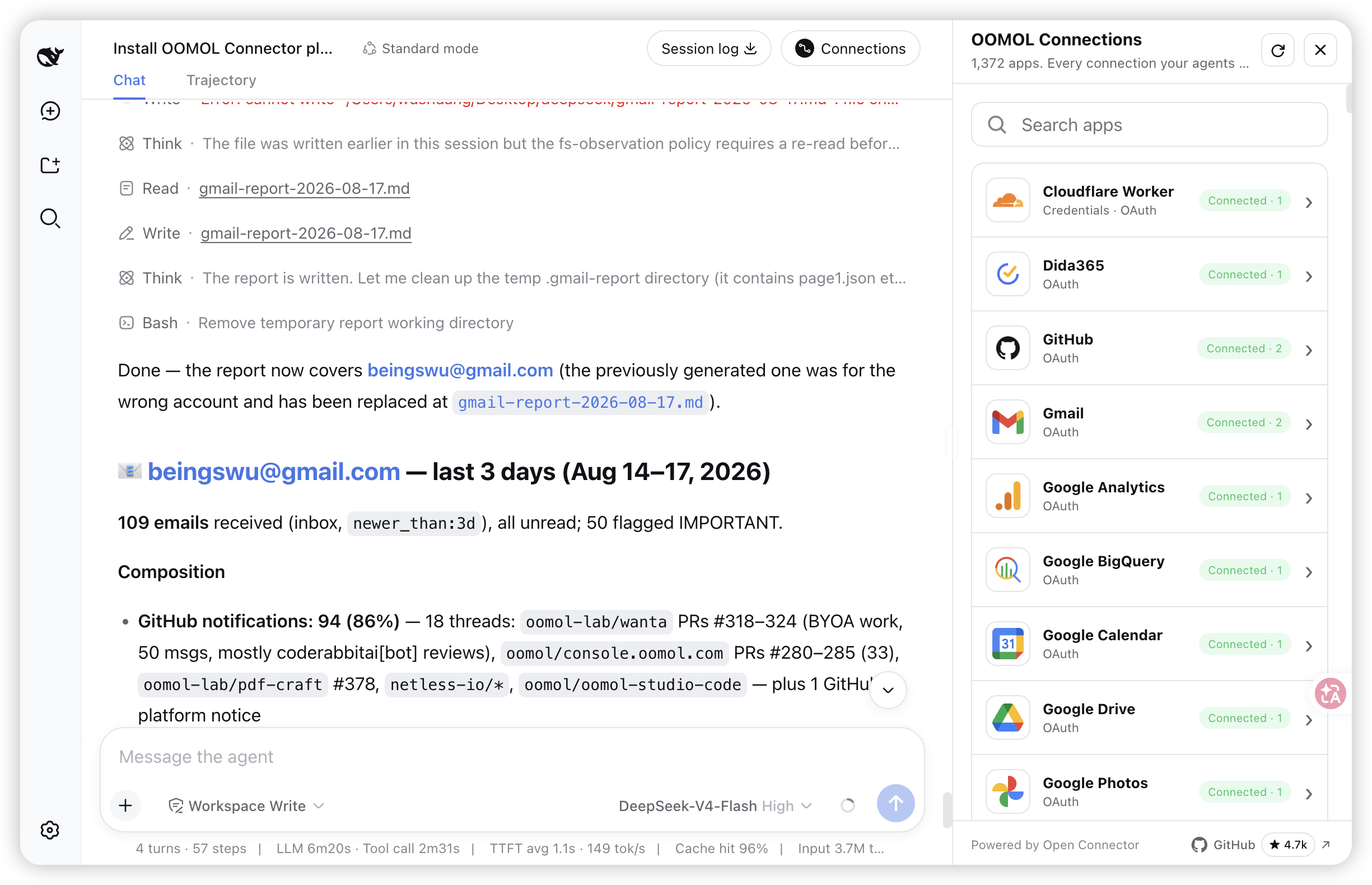Click the envelope emoji before report heading
The width and height of the screenshot is (1372, 885).
coord(130,472)
